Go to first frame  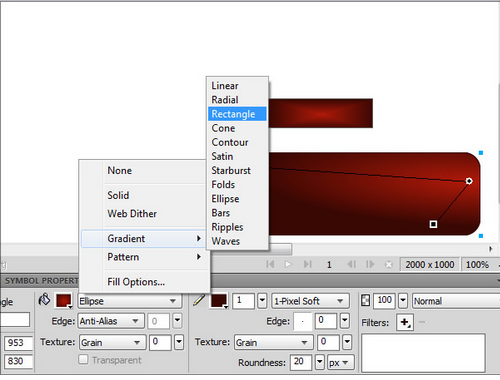270,264
